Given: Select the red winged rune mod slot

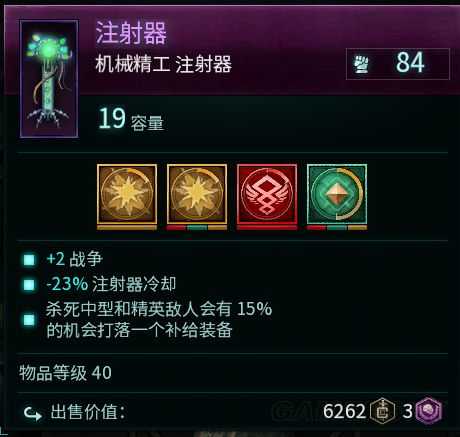Looking at the screenshot, I should point(267,194).
